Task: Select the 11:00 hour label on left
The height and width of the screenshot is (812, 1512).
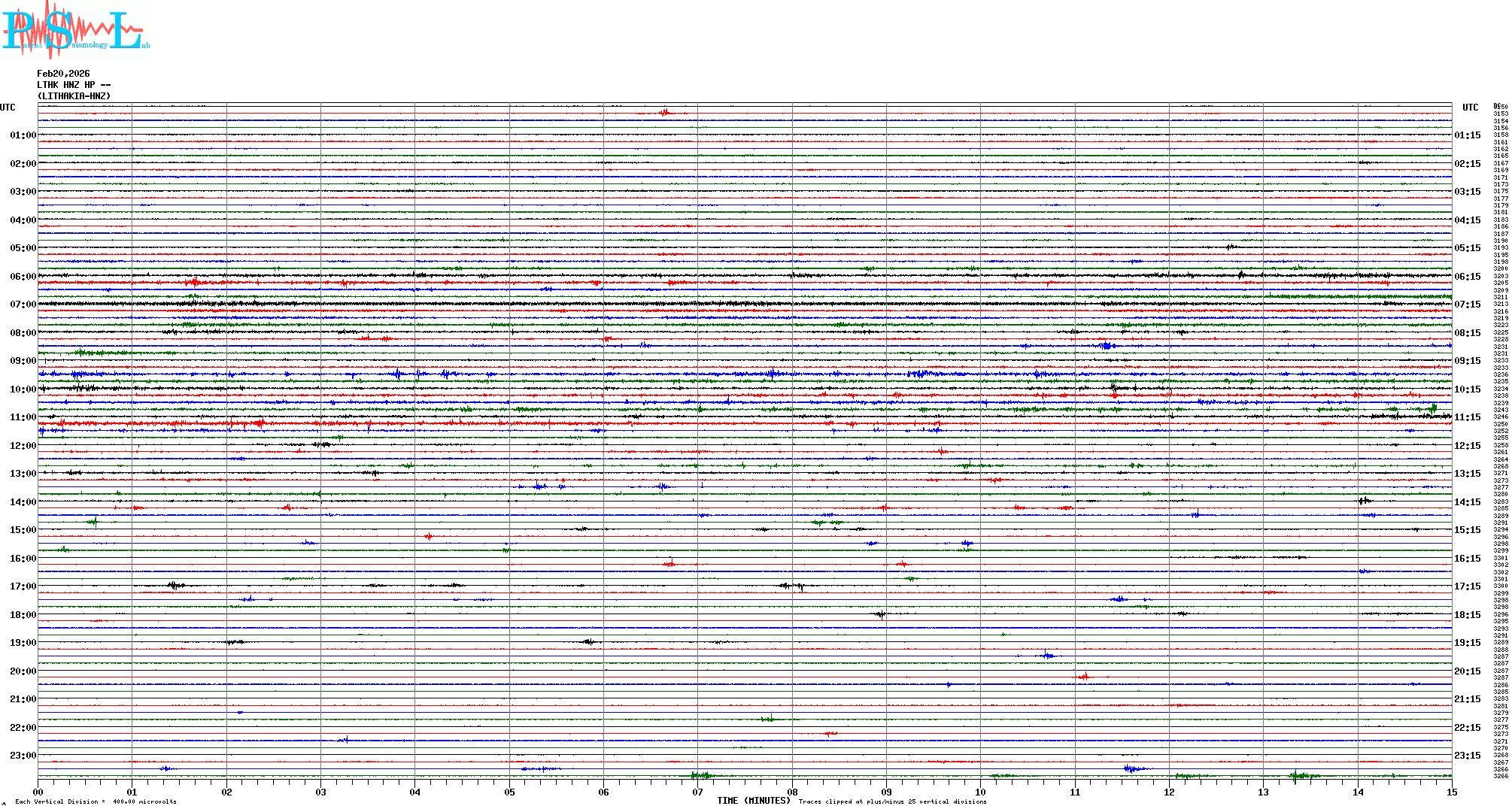Action: coord(23,417)
